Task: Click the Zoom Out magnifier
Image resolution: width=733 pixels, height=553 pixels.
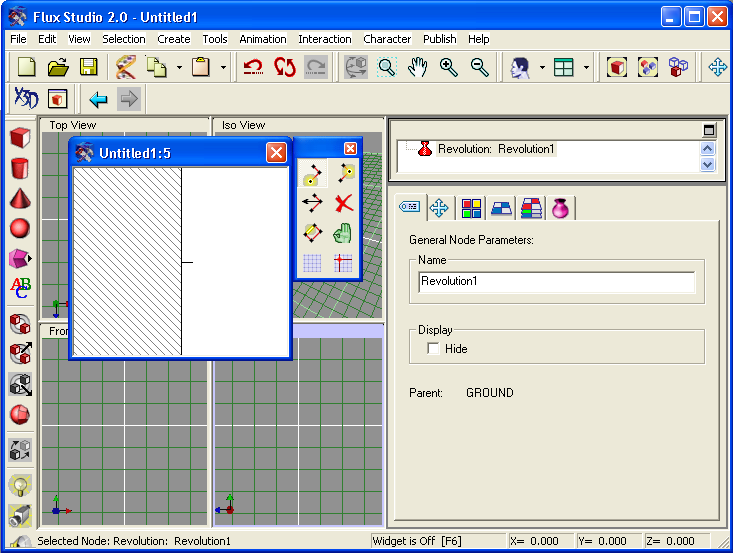Action: (480, 67)
